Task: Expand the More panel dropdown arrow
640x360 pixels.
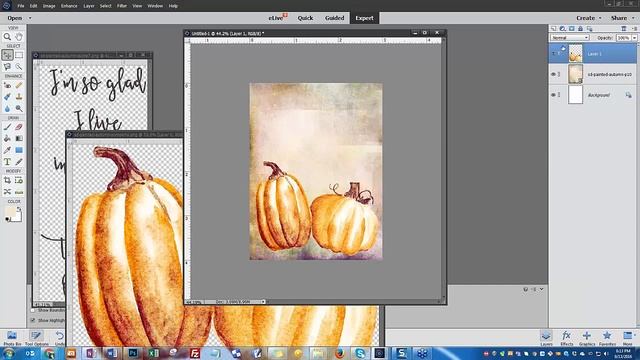Action: click(x=635, y=335)
